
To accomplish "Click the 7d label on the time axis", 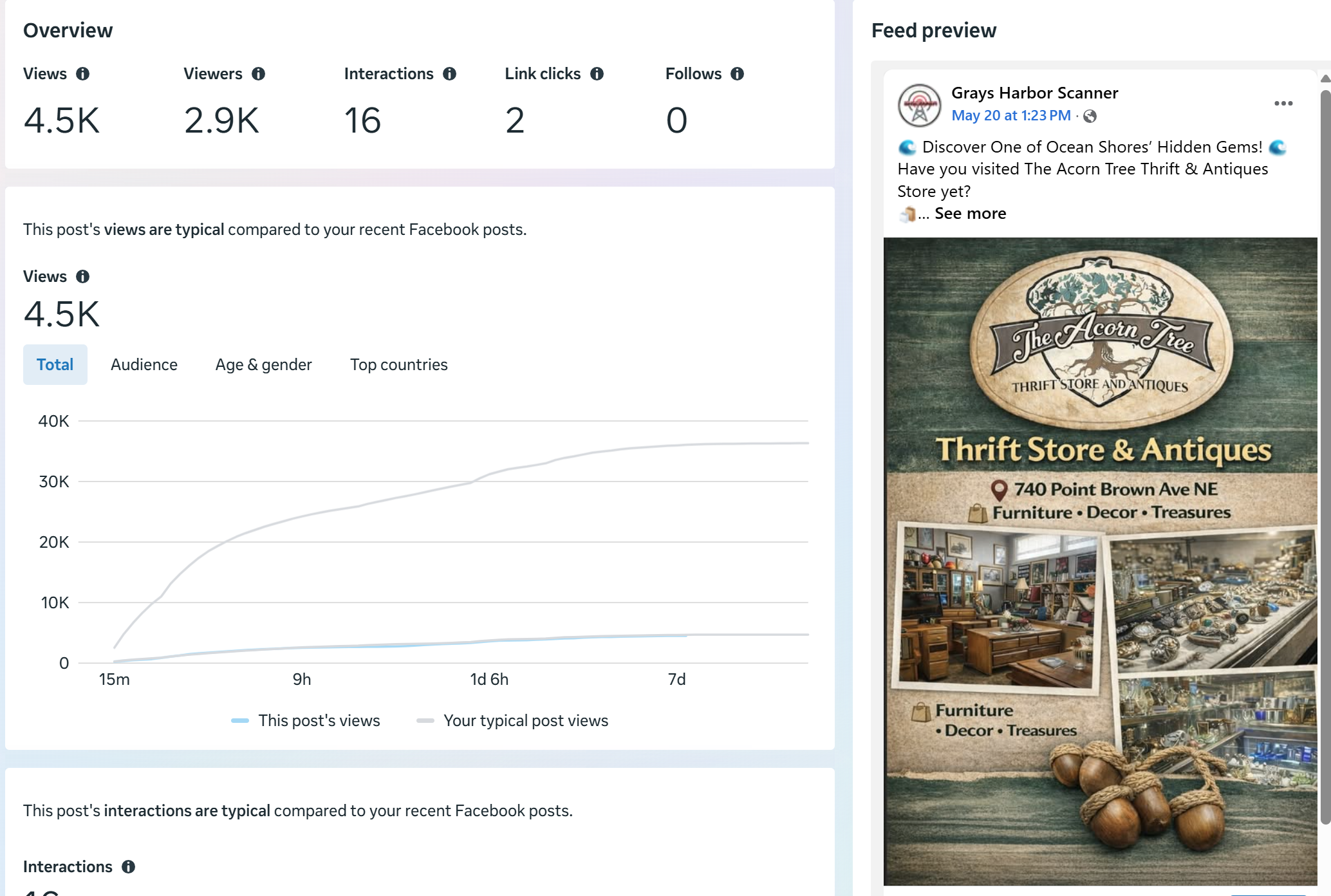I will click(x=676, y=680).
